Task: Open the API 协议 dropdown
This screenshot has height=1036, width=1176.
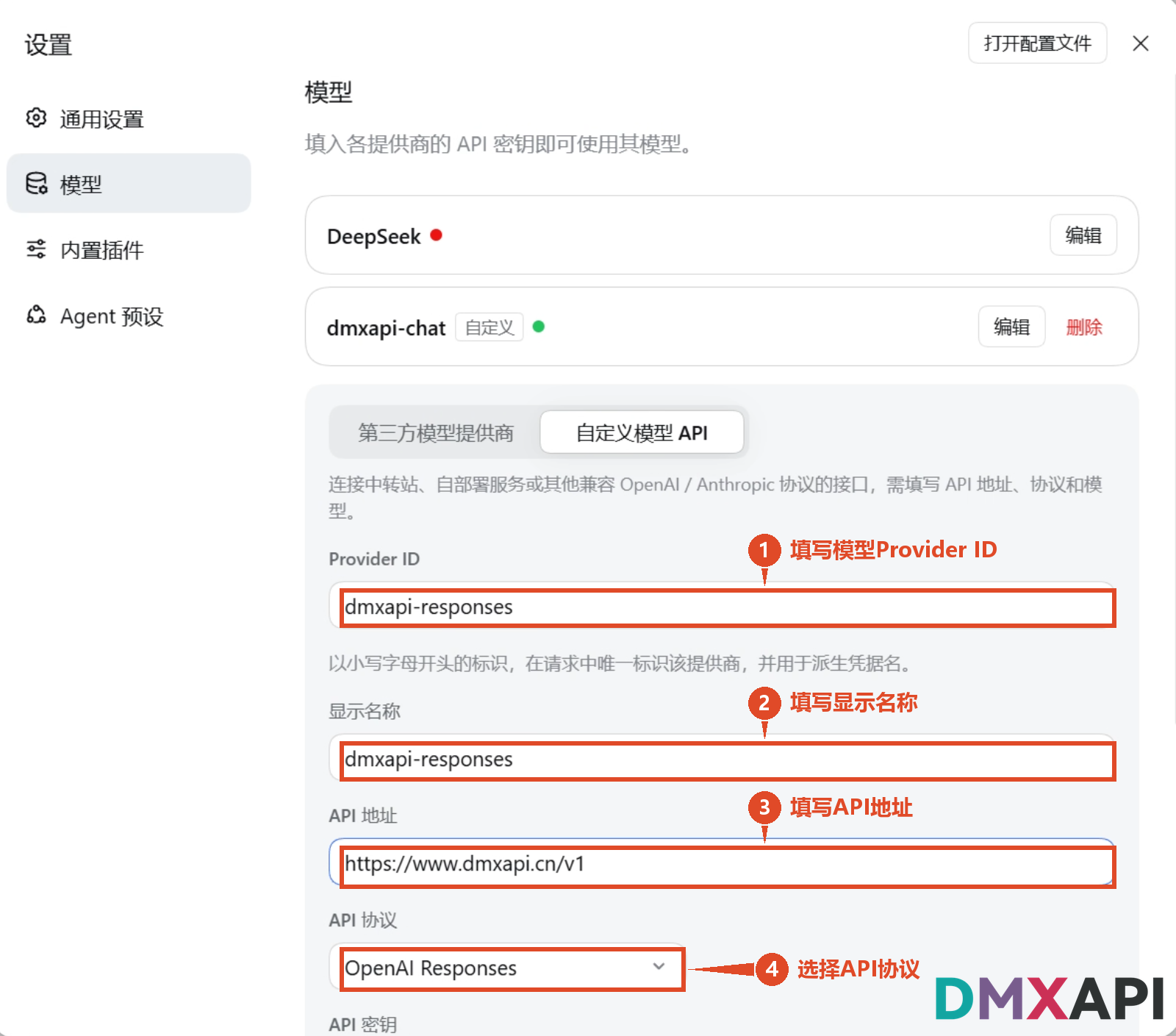Action: click(x=507, y=968)
